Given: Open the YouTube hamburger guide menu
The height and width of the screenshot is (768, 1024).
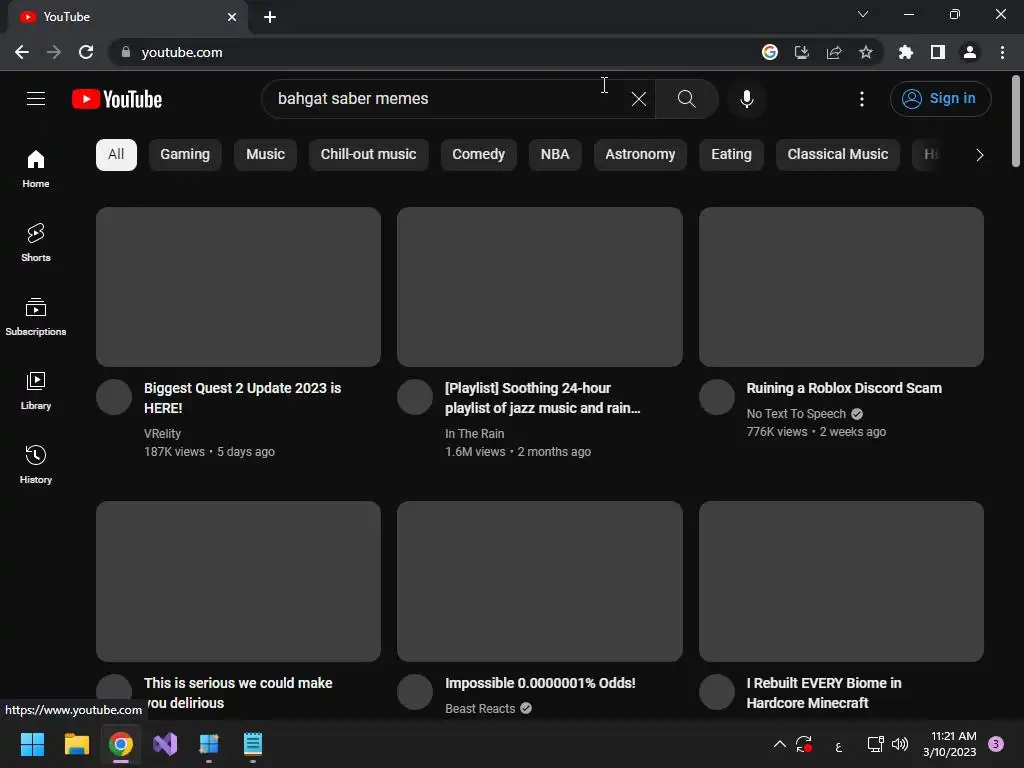Looking at the screenshot, I should (36, 99).
